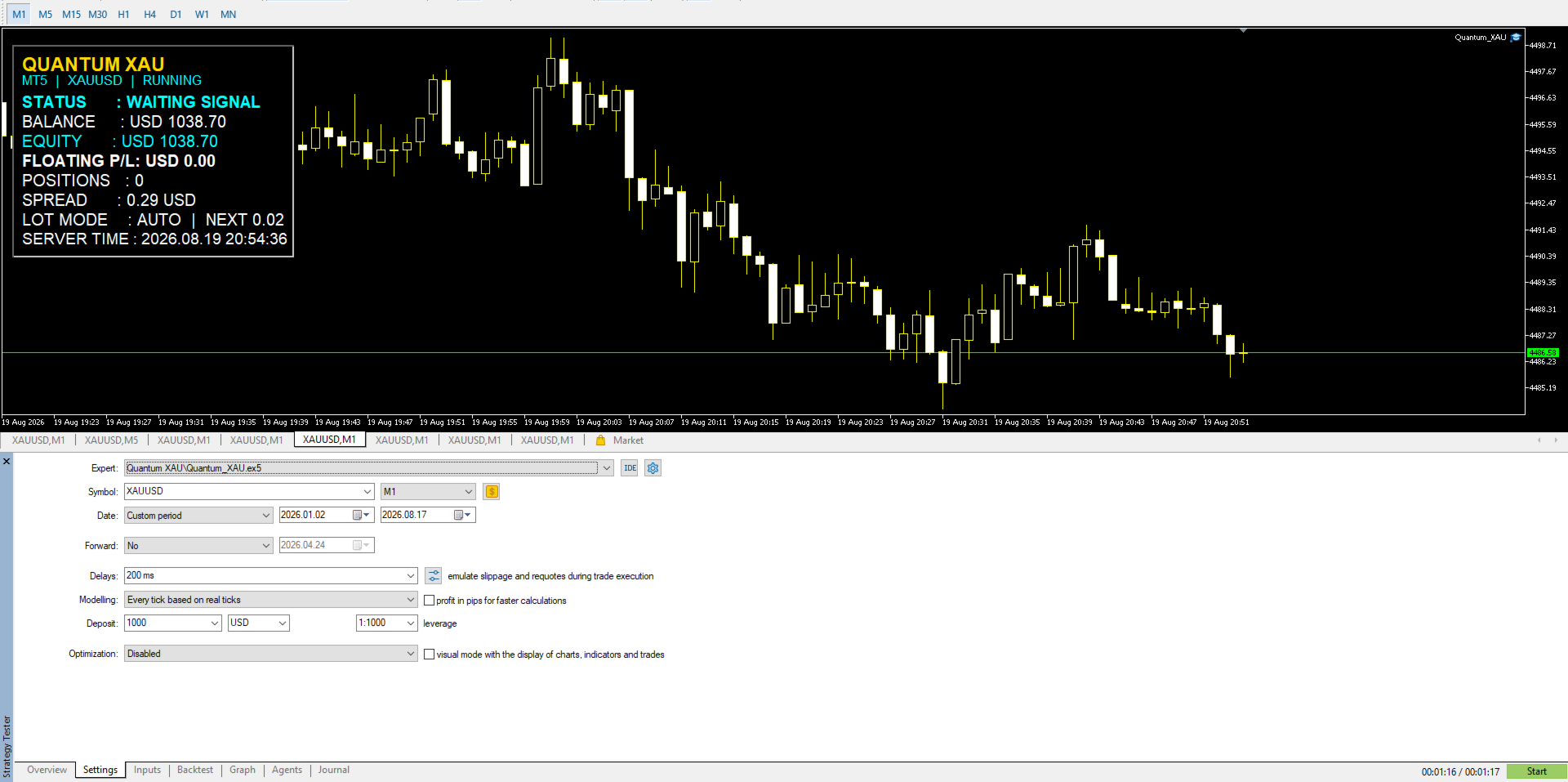Image resolution: width=1568 pixels, height=782 pixels.
Task: Click the 19 Aug 20:51 time axis label
Action: pyautogui.click(x=1226, y=422)
